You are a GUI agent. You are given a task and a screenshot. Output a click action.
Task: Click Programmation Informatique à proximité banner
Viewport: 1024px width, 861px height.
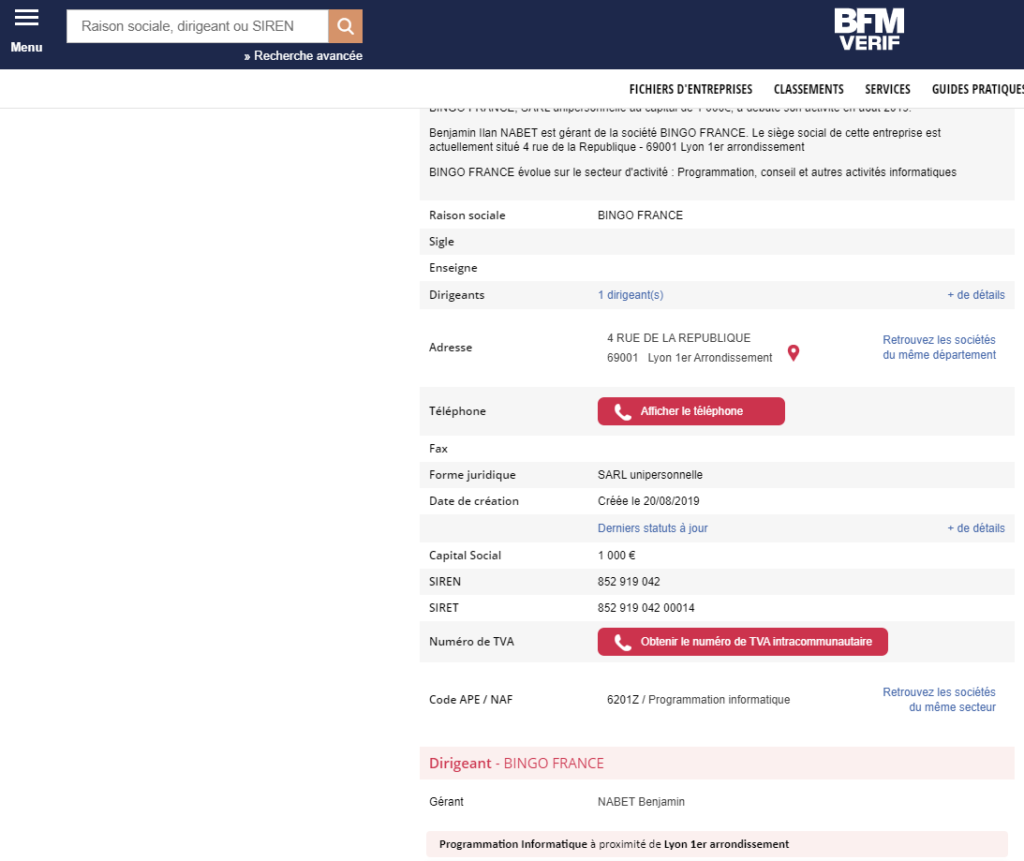[x=716, y=845]
